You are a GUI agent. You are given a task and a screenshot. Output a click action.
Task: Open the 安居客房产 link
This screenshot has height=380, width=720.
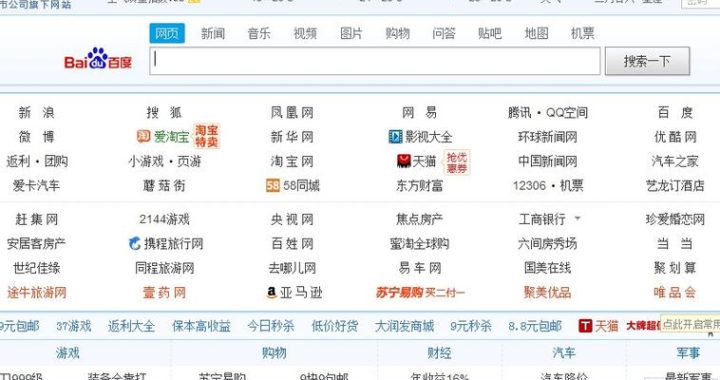(x=36, y=243)
